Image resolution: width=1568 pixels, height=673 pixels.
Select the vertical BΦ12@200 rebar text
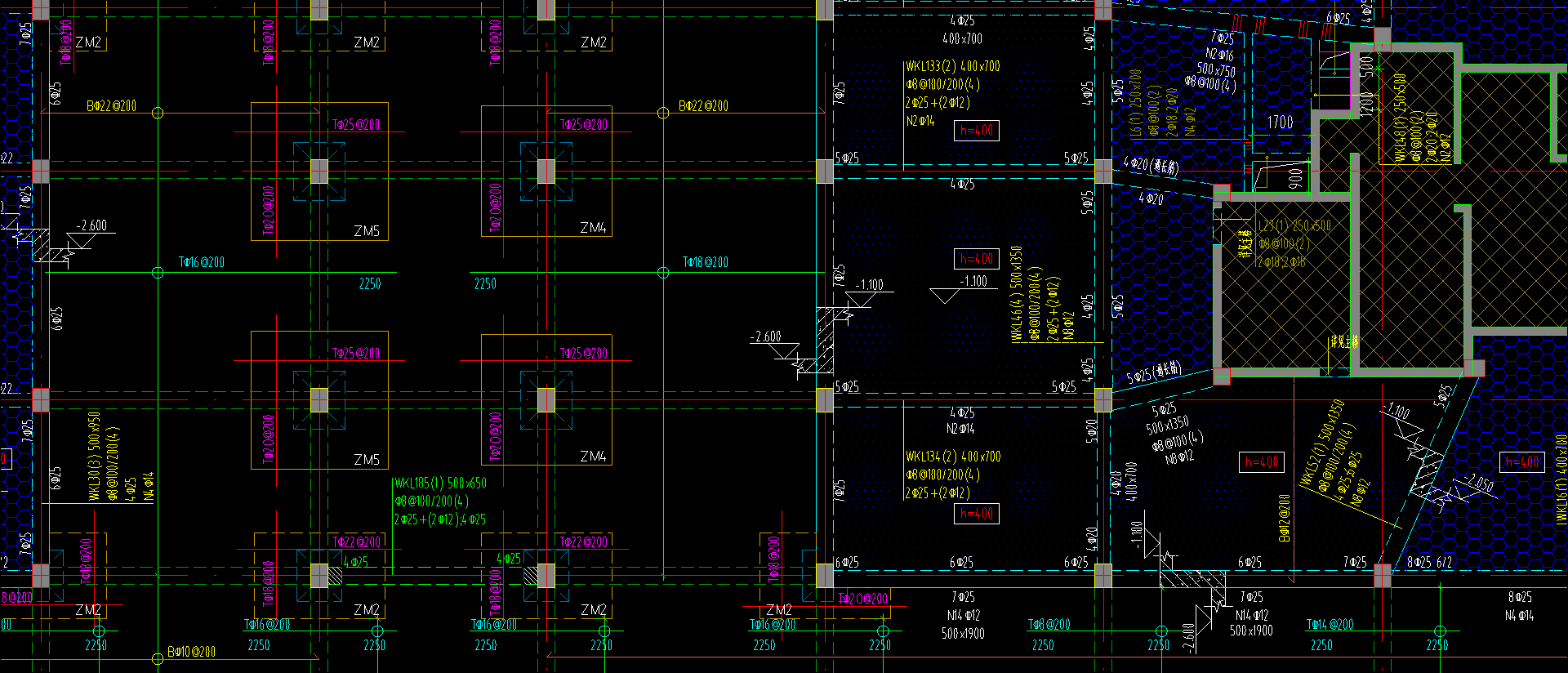tap(1284, 518)
